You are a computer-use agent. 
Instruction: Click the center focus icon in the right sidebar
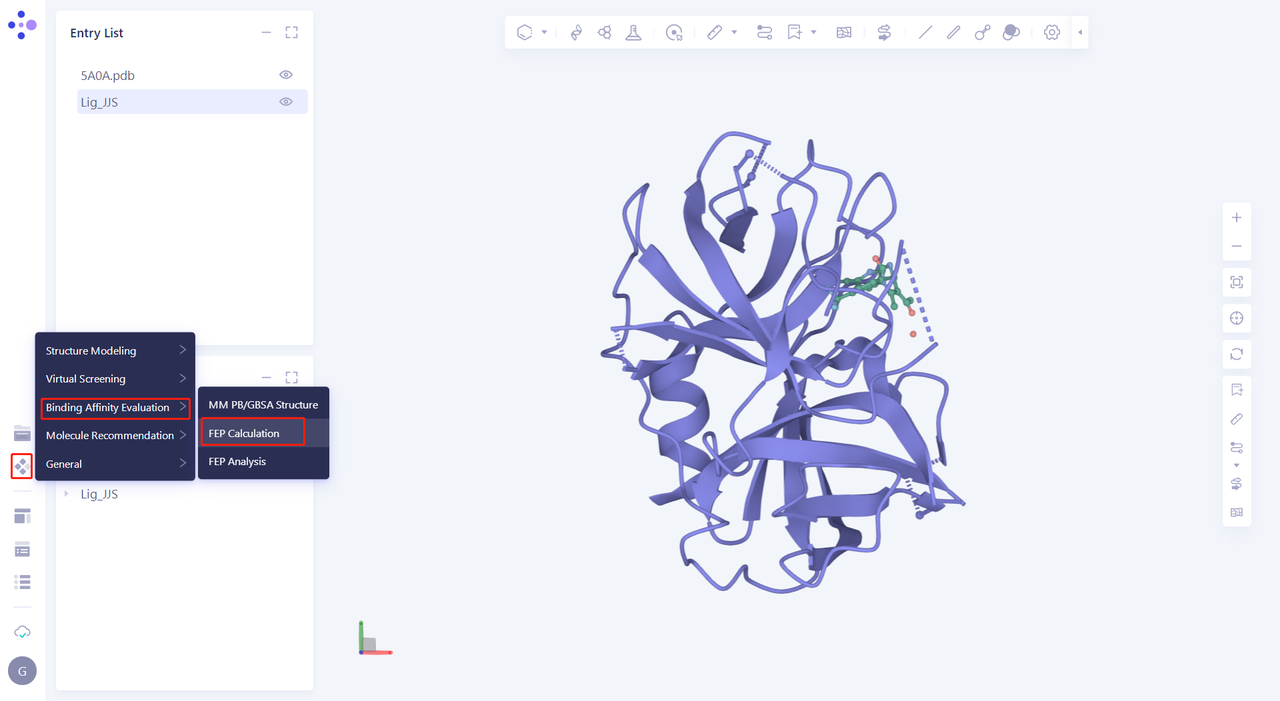(x=1236, y=318)
